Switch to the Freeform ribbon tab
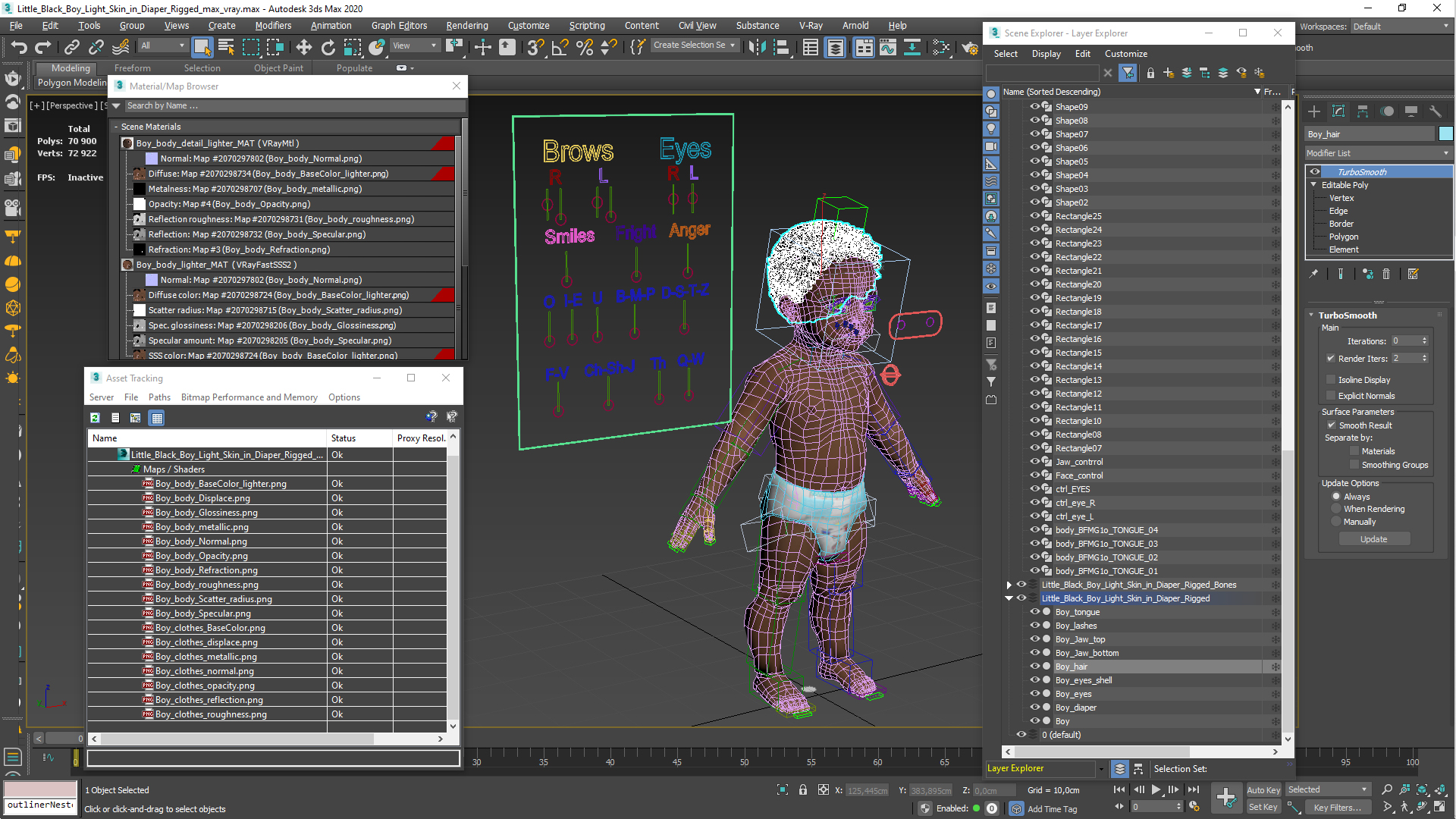This screenshot has height=819, width=1456. (132, 68)
